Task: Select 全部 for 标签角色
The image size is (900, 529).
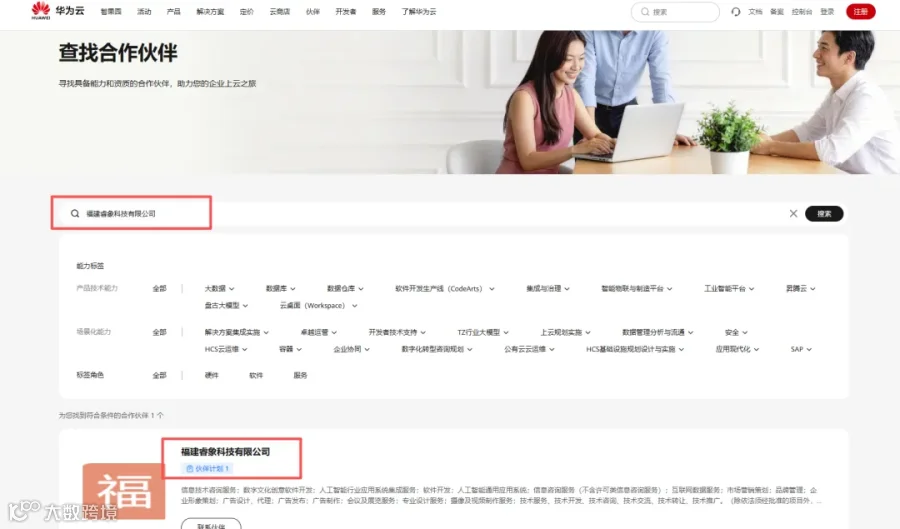Action: coord(160,375)
